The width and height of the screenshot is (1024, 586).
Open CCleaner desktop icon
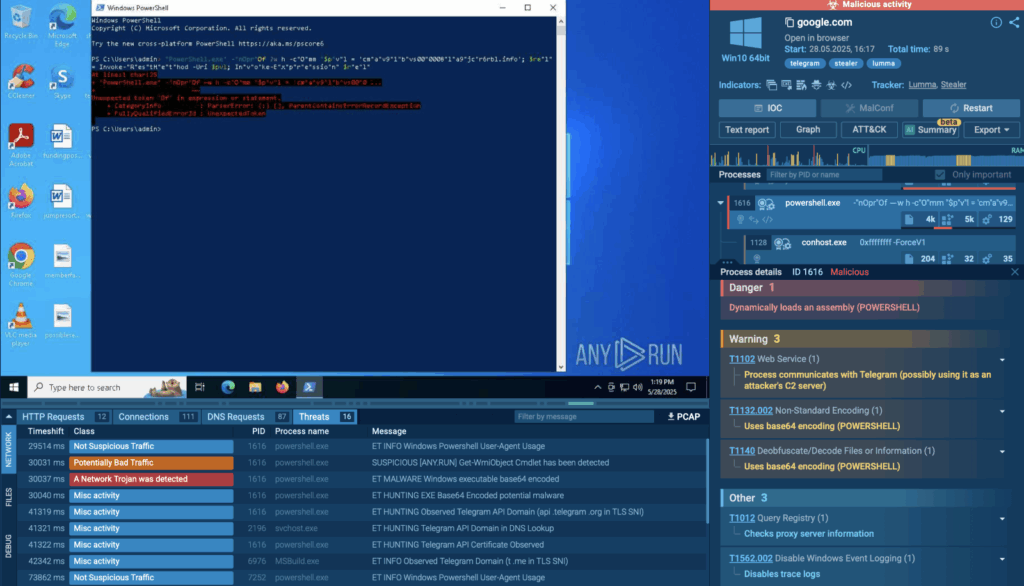coord(21,81)
